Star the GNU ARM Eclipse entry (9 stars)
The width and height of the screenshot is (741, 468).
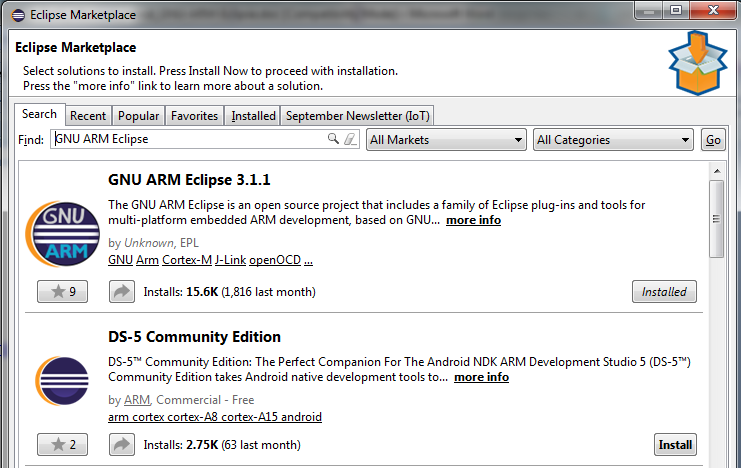click(x=62, y=292)
